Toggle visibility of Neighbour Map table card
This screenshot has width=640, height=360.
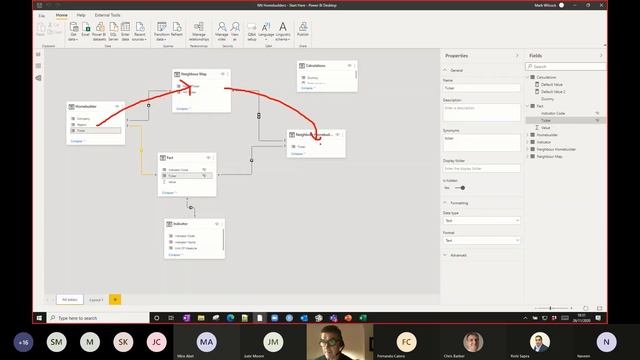222,74
